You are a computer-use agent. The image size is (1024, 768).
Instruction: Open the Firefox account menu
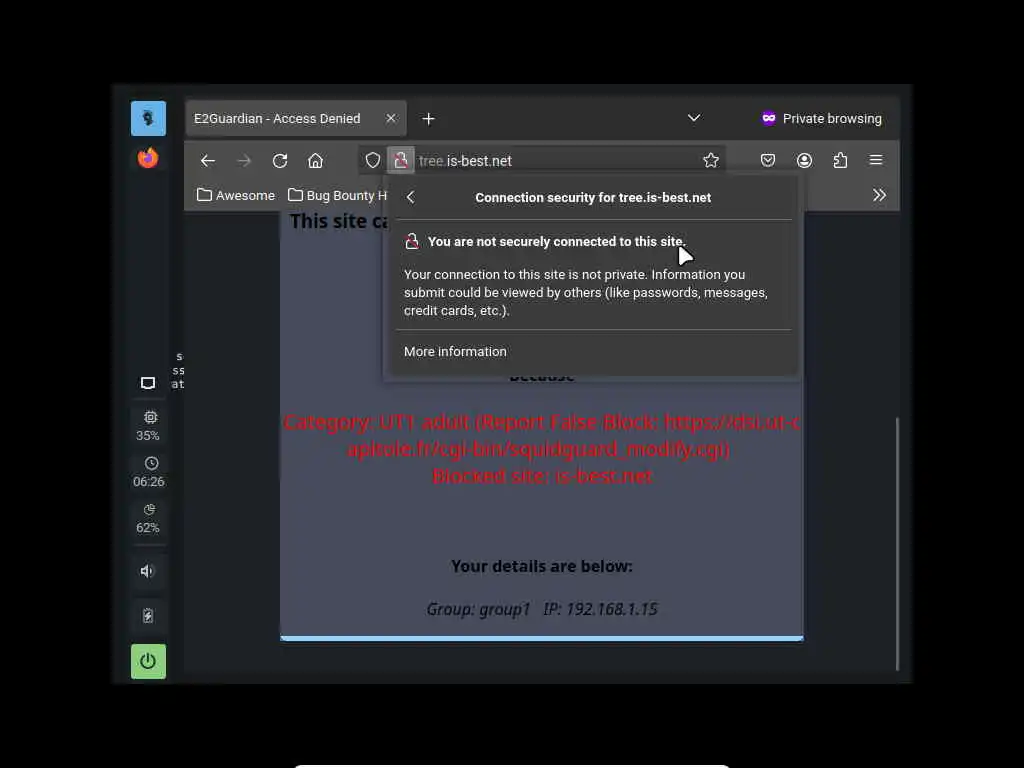[804, 161]
